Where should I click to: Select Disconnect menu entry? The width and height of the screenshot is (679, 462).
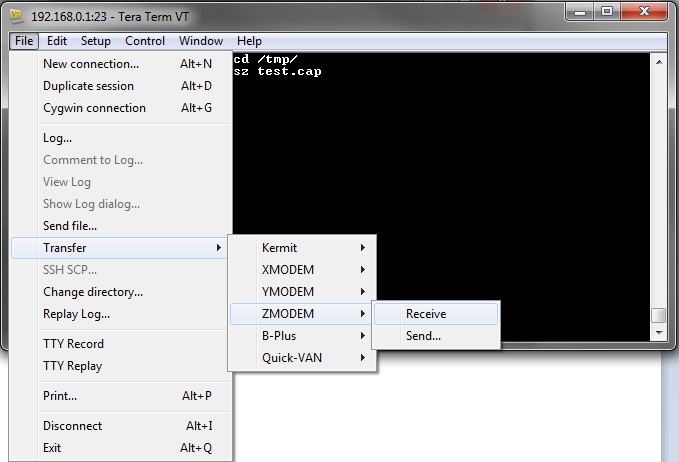click(120, 426)
